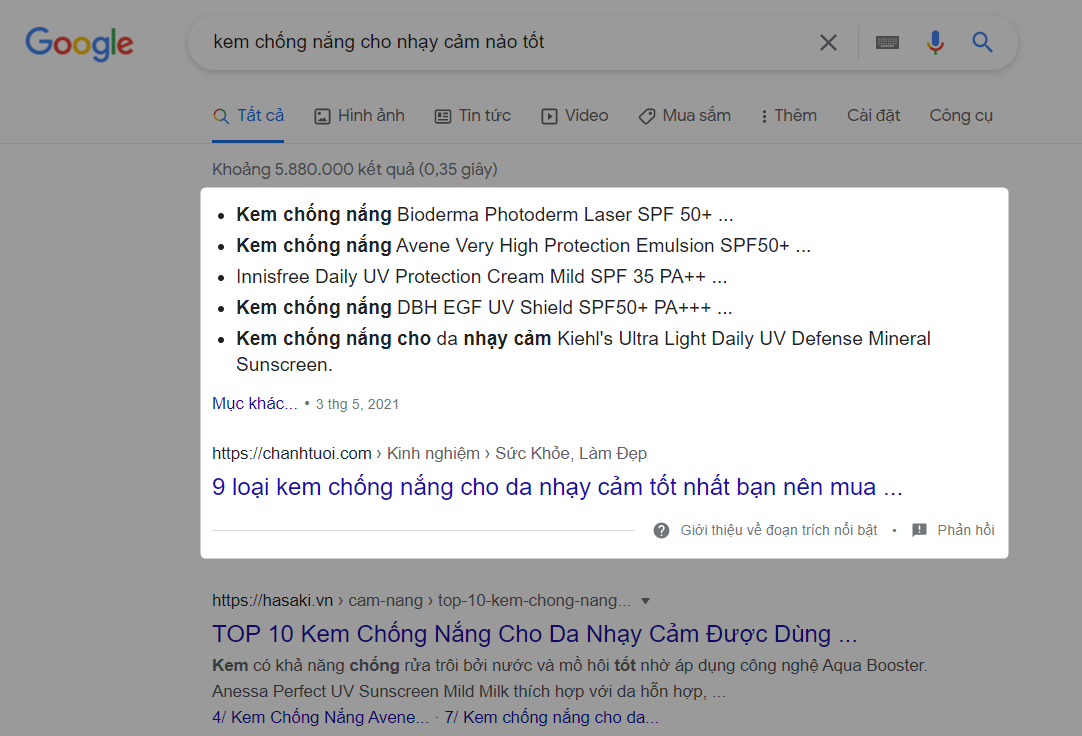Click the magnifier icon in Tất cả tab
Viewport: 1082px width, 736px height.
tap(221, 117)
